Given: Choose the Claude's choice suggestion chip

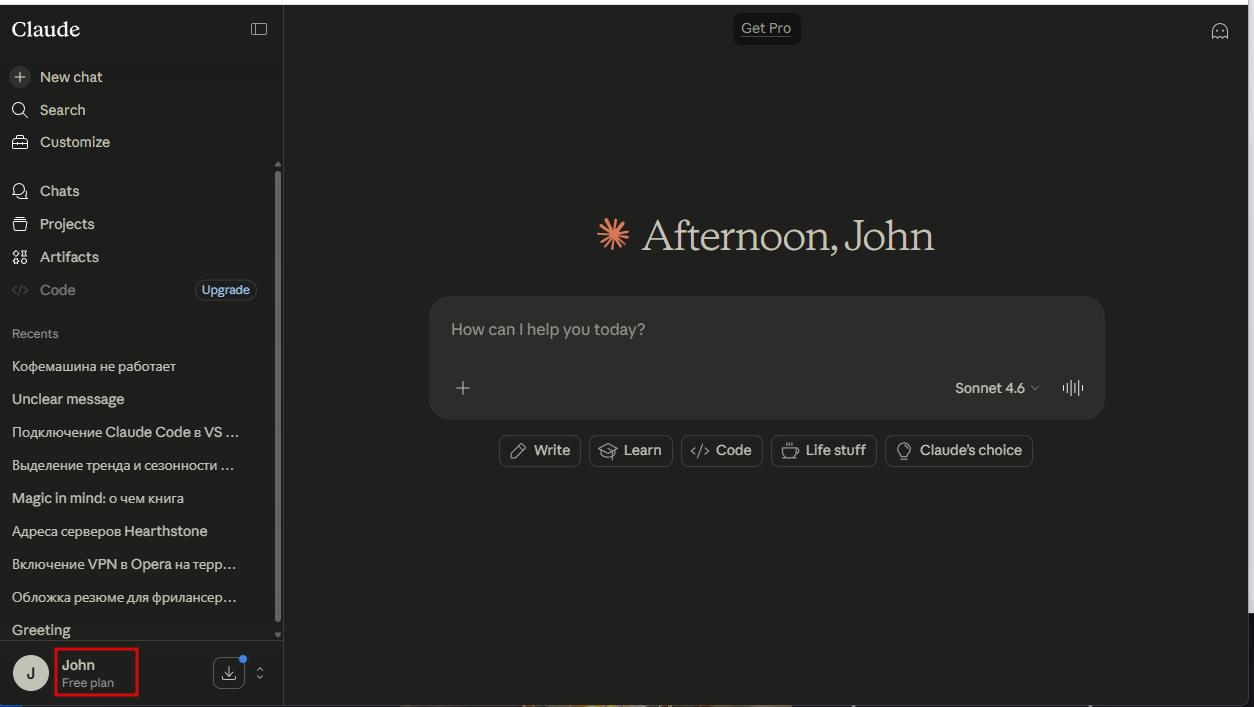Looking at the screenshot, I should 959,450.
